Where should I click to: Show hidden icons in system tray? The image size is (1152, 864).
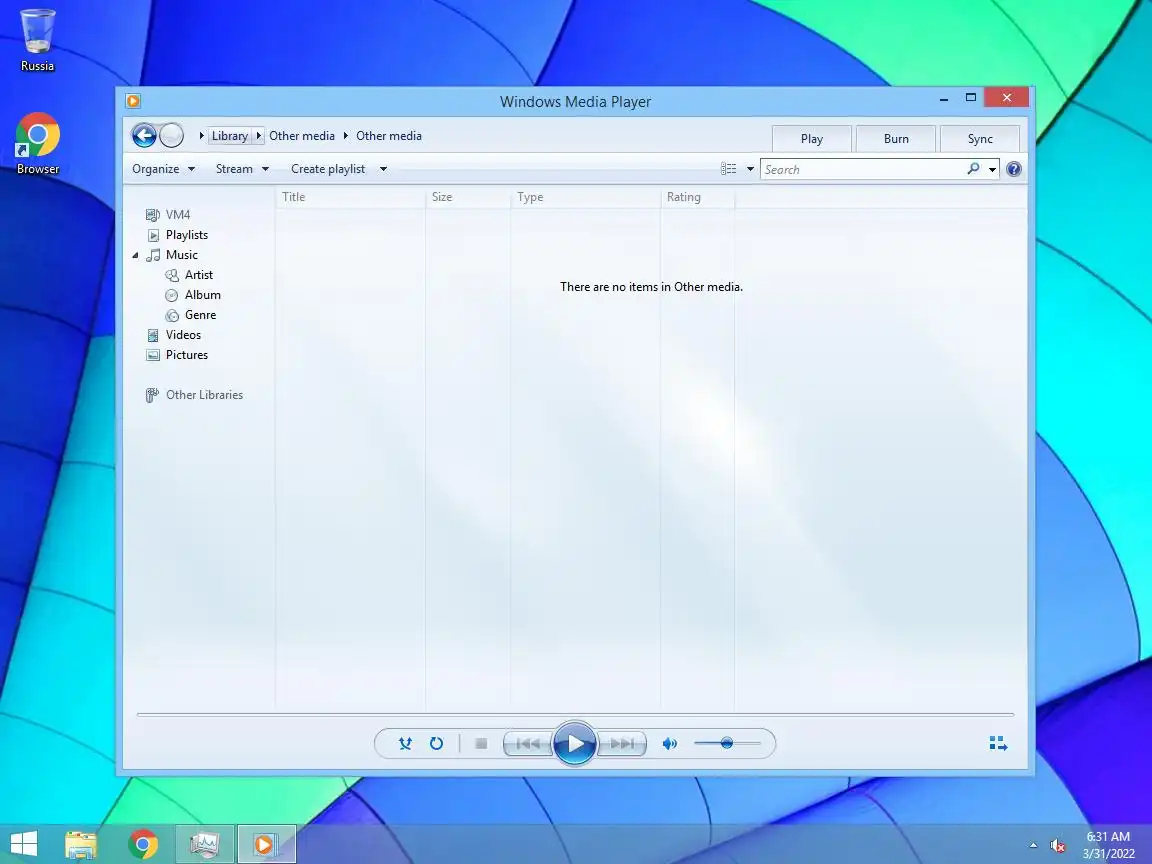click(x=1034, y=846)
